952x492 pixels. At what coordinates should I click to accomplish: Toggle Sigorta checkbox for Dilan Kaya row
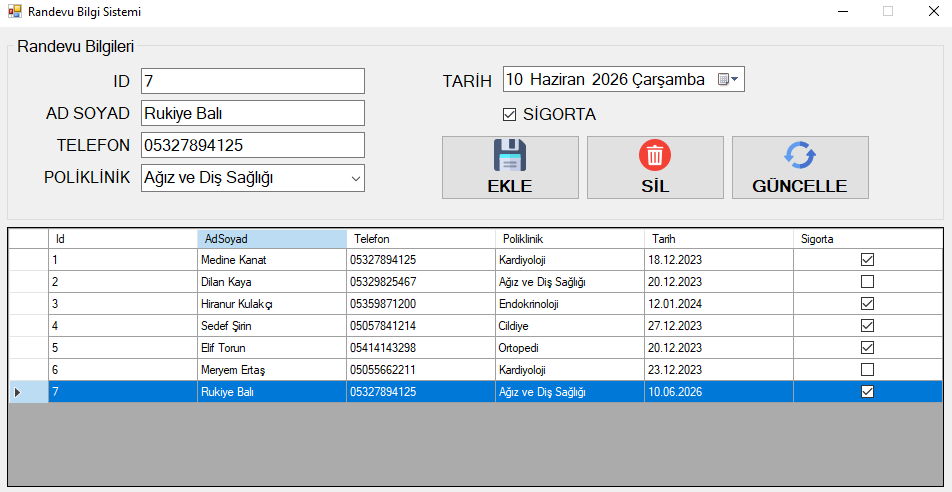867,282
